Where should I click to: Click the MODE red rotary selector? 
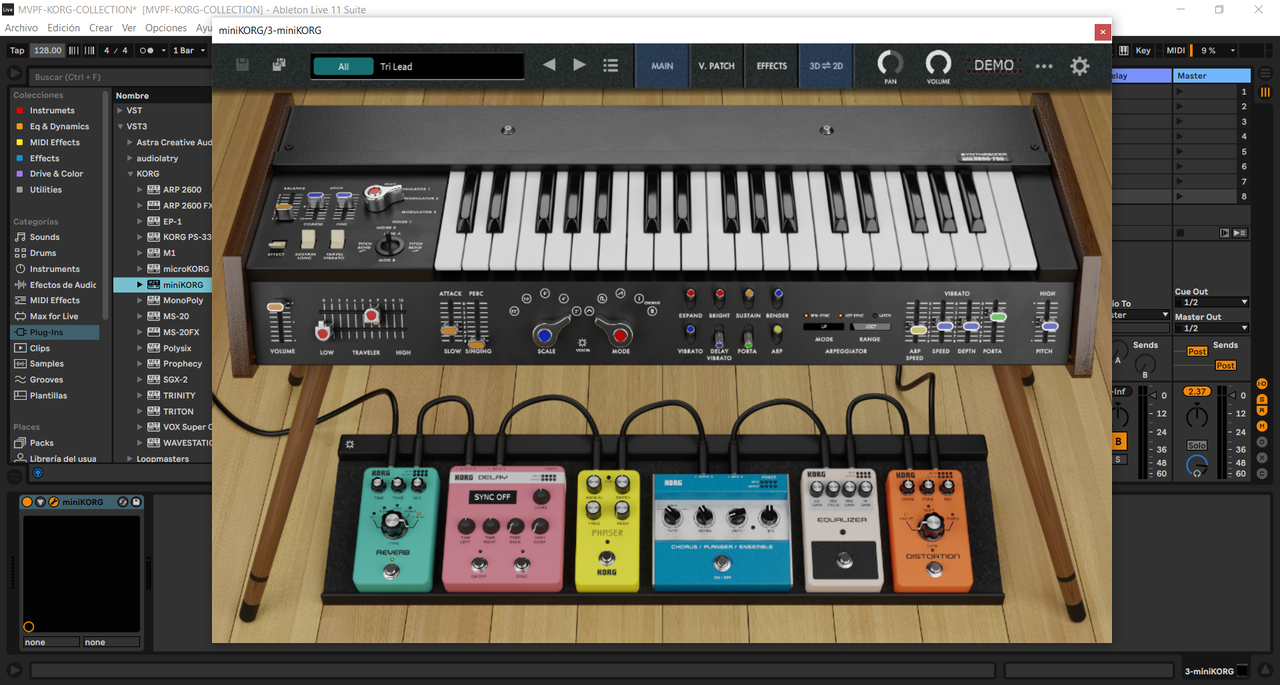[x=621, y=333]
